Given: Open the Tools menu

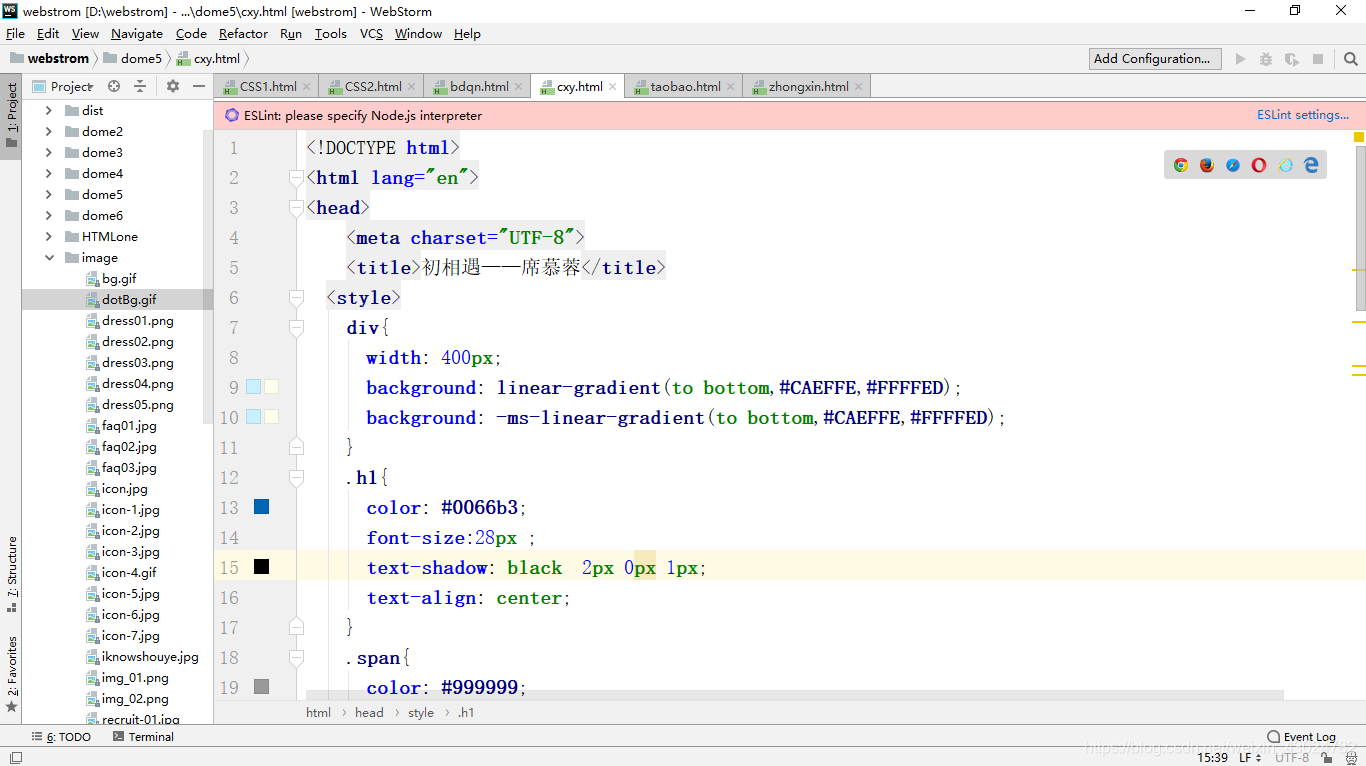Looking at the screenshot, I should (x=331, y=33).
